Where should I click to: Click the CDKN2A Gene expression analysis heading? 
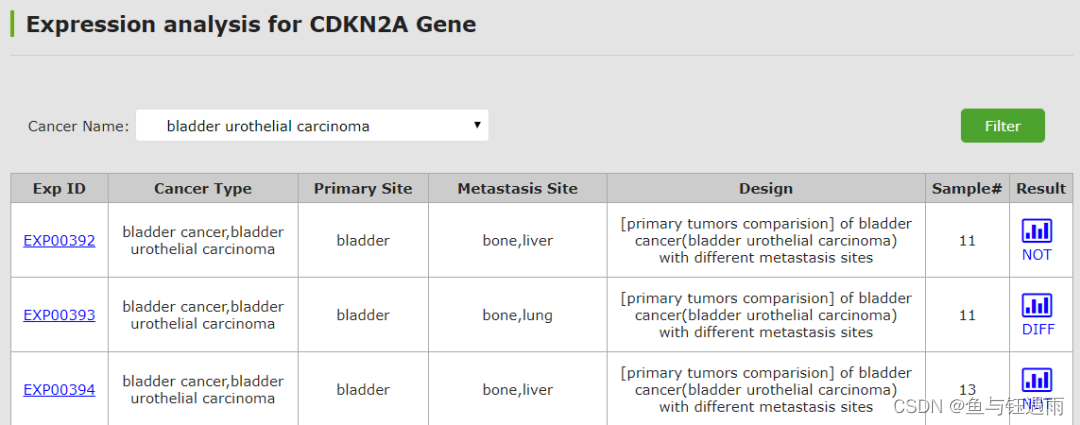point(251,25)
